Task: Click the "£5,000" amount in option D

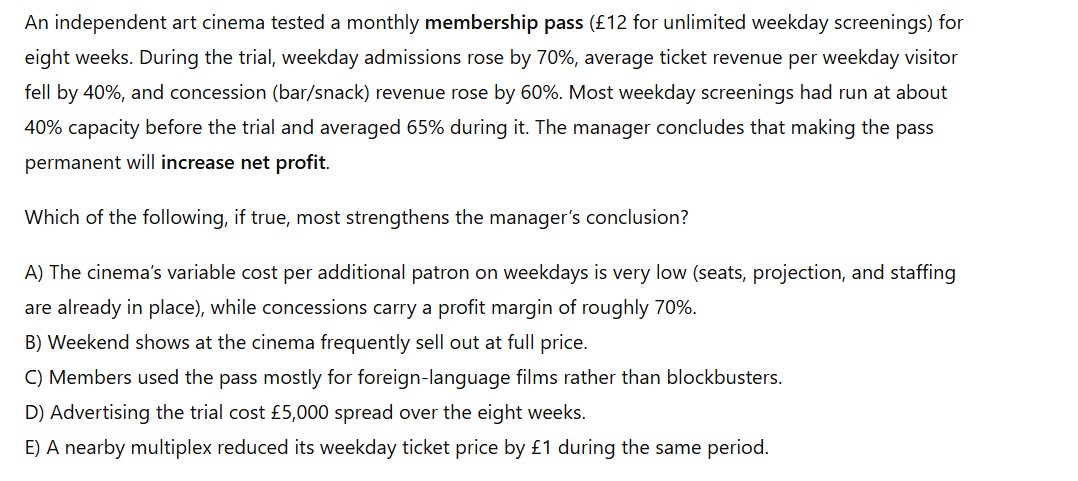Action: tap(303, 412)
